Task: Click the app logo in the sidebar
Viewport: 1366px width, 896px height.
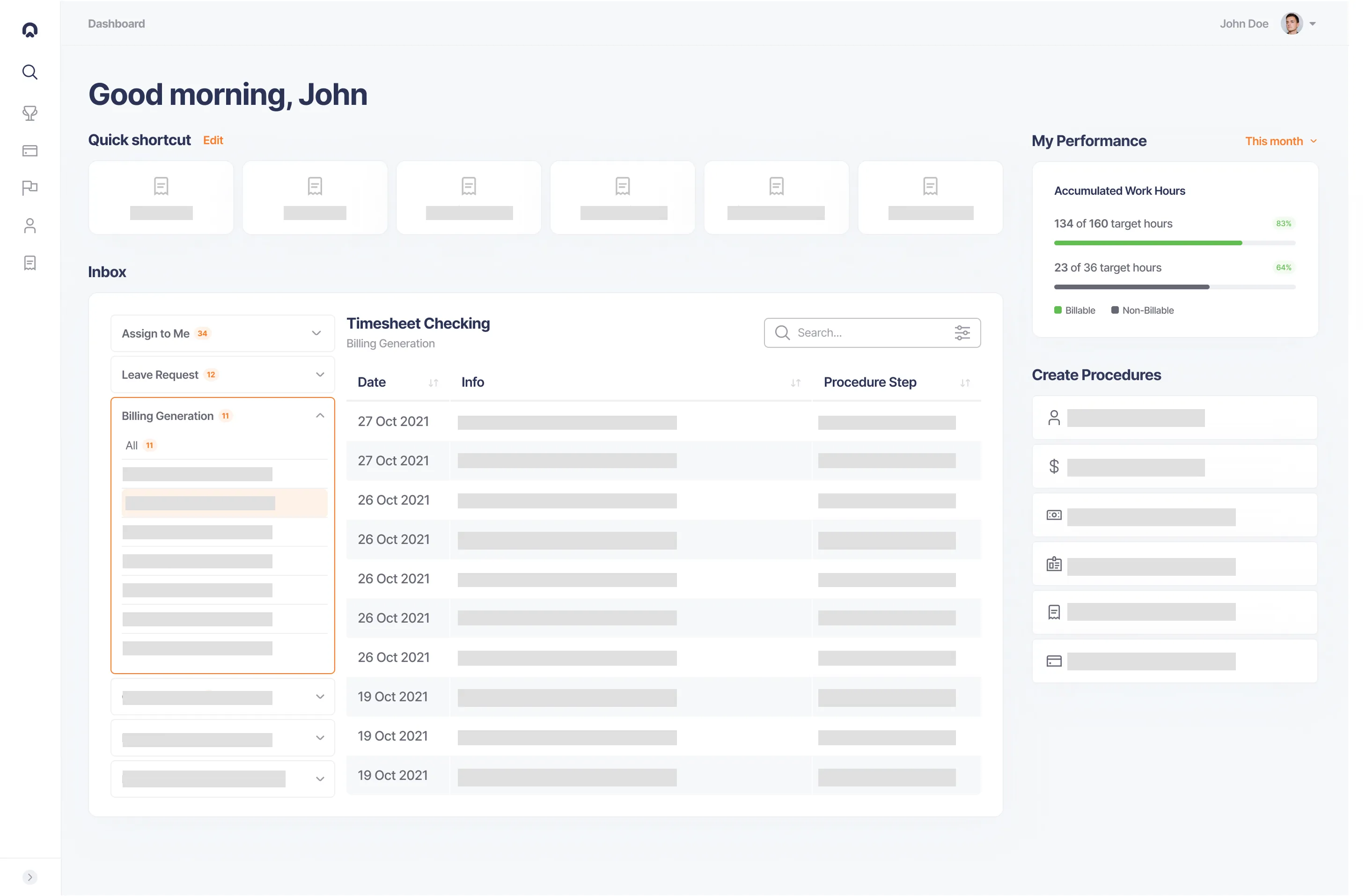Action: click(30, 30)
